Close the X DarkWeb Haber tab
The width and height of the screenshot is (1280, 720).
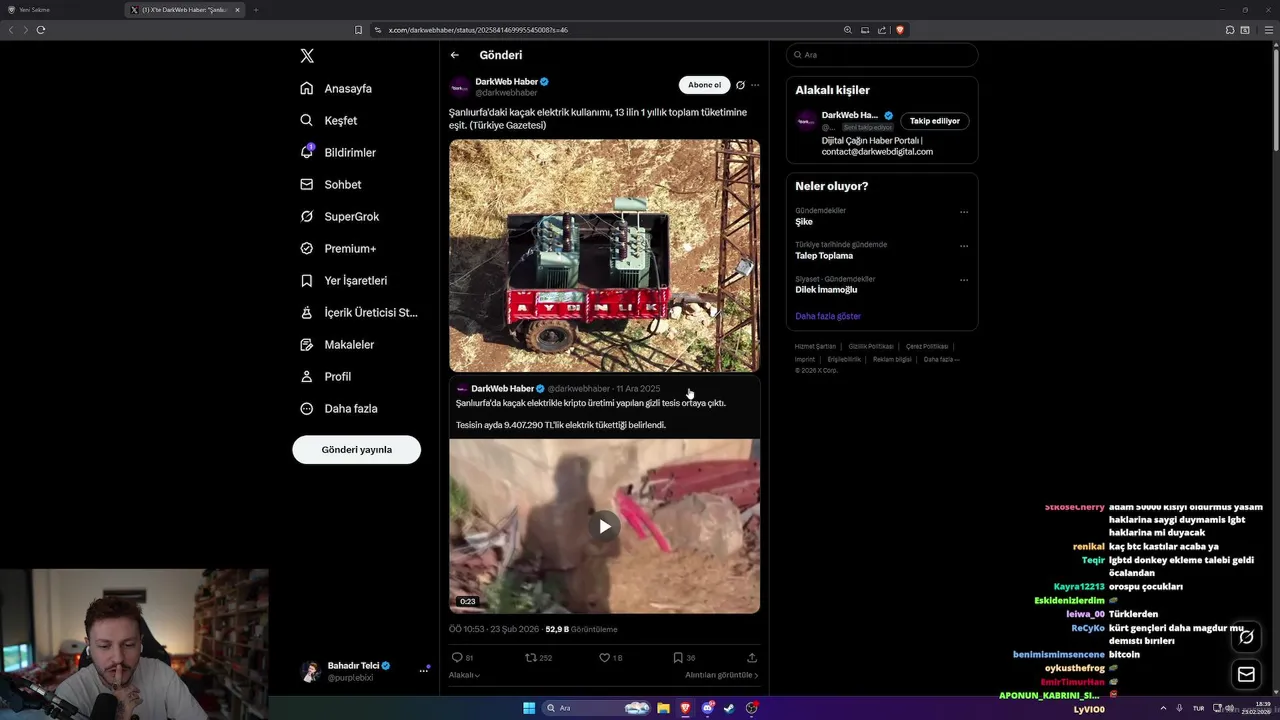tap(237, 10)
